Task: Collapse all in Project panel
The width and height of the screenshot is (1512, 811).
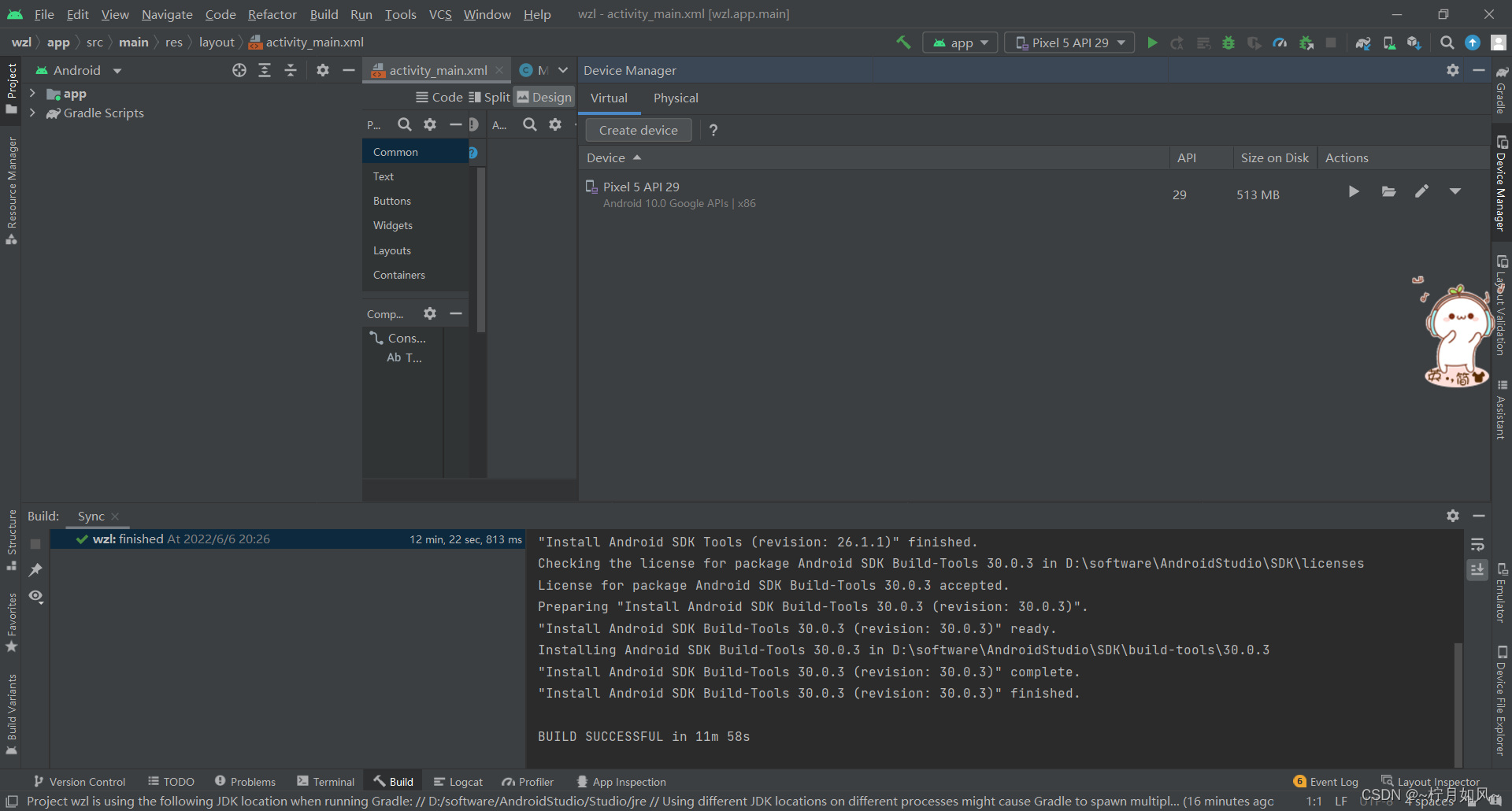Action: tap(291, 70)
